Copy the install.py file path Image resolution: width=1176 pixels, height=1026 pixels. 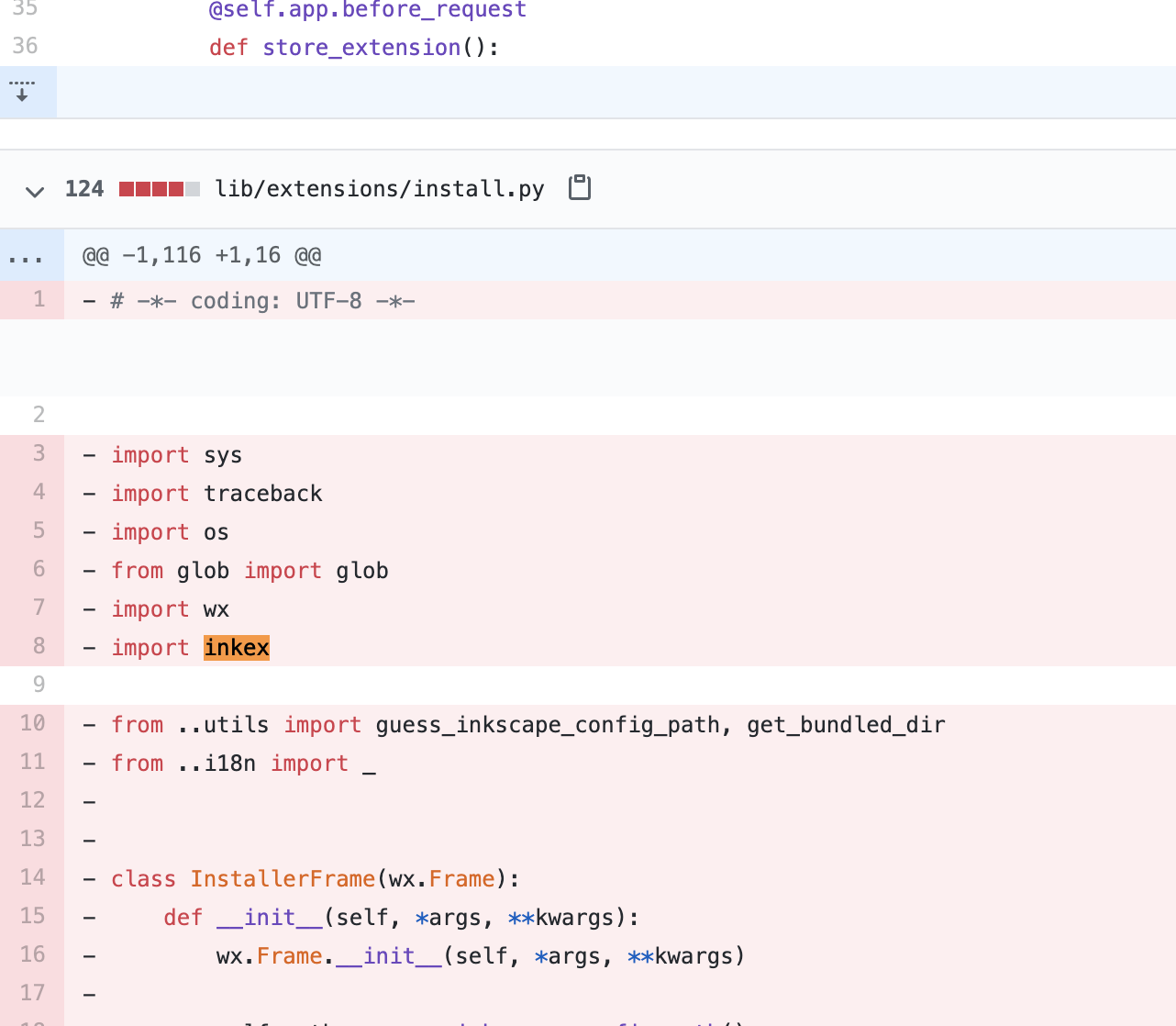[579, 187]
